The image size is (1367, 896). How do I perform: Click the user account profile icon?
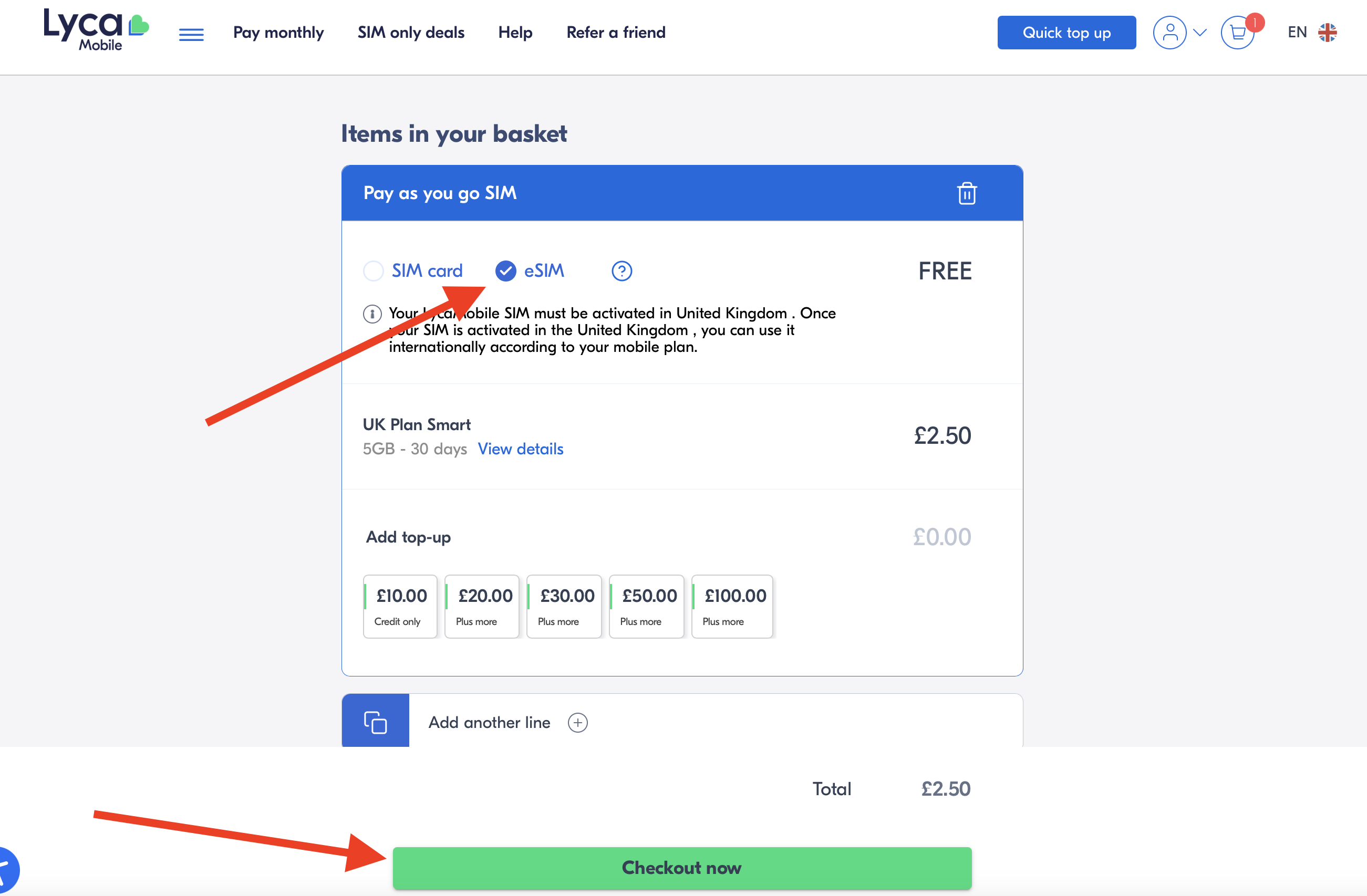click(1169, 33)
